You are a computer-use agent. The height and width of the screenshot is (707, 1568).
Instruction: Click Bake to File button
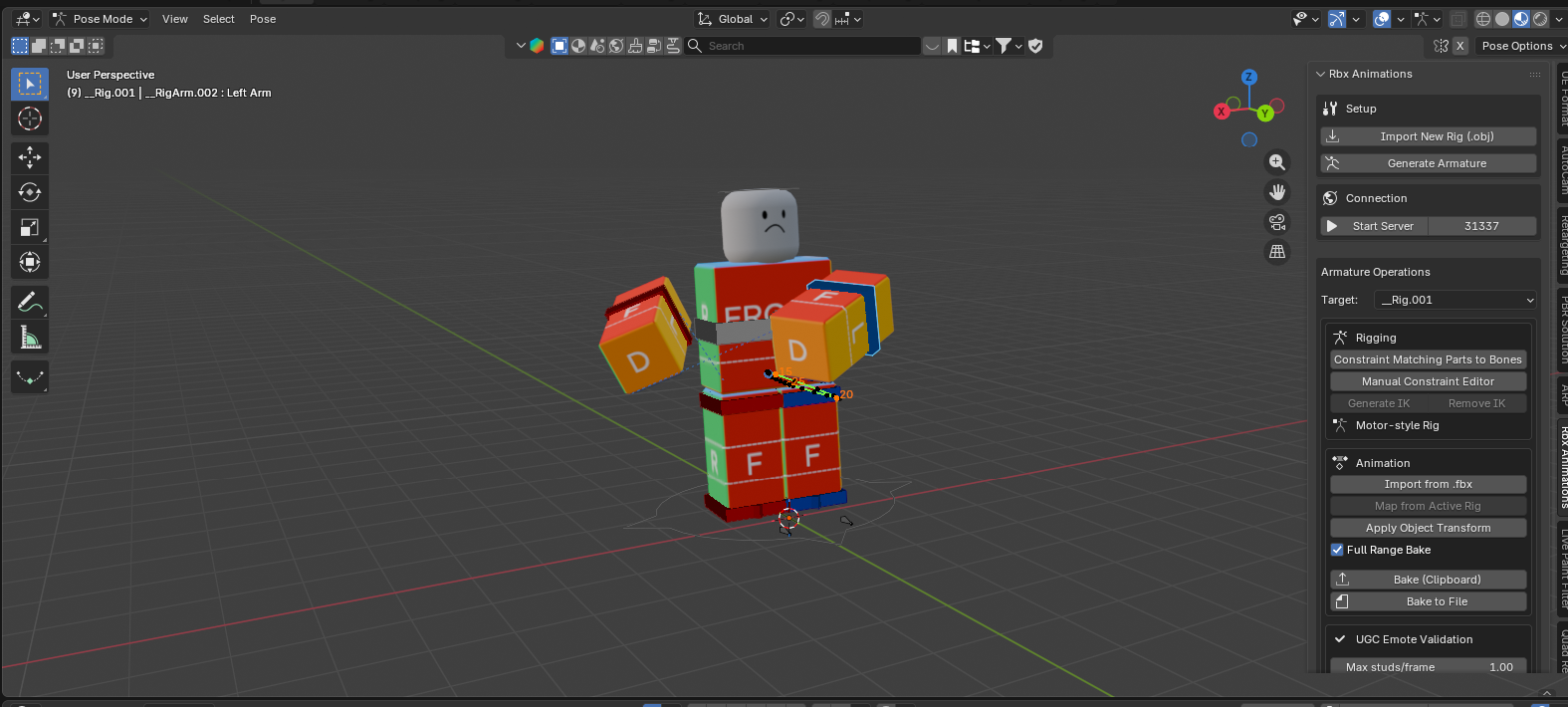(x=1428, y=601)
